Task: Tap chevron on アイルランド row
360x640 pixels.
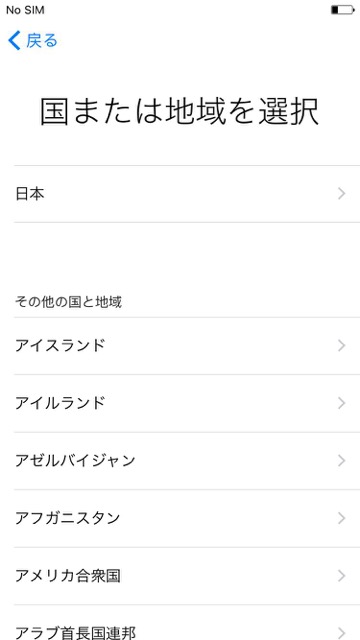Action: coord(342,403)
